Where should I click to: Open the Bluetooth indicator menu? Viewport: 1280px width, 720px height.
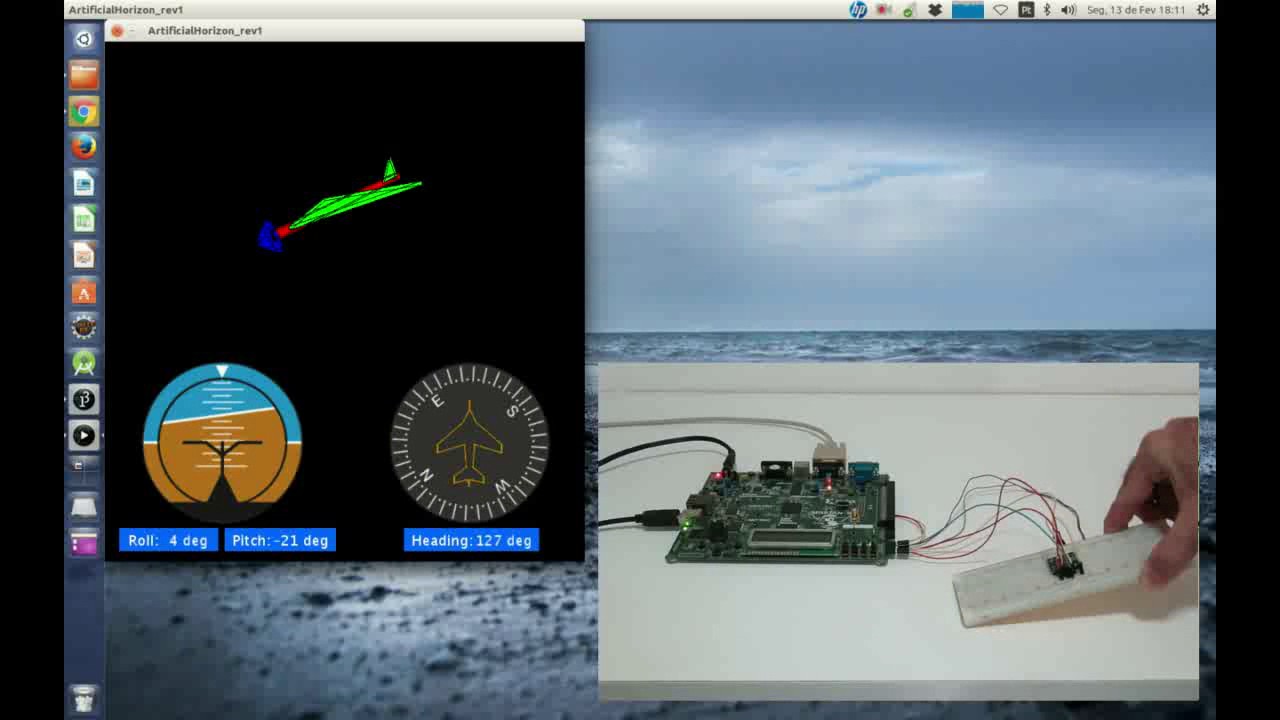tap(1047, 10)
